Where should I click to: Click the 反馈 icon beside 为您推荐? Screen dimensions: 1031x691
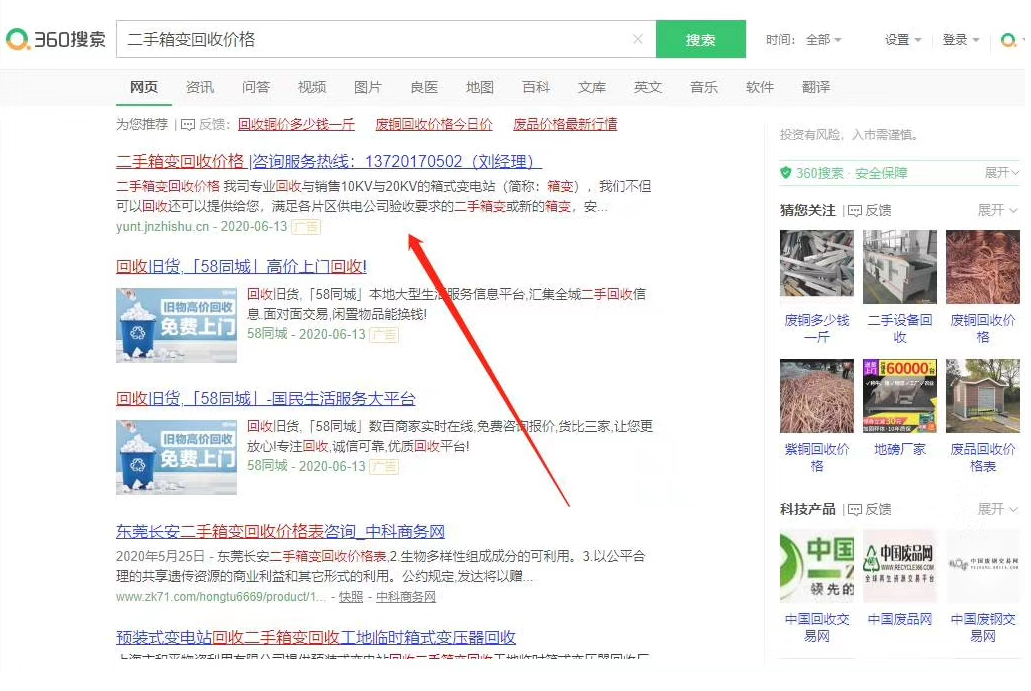point(188,125)
